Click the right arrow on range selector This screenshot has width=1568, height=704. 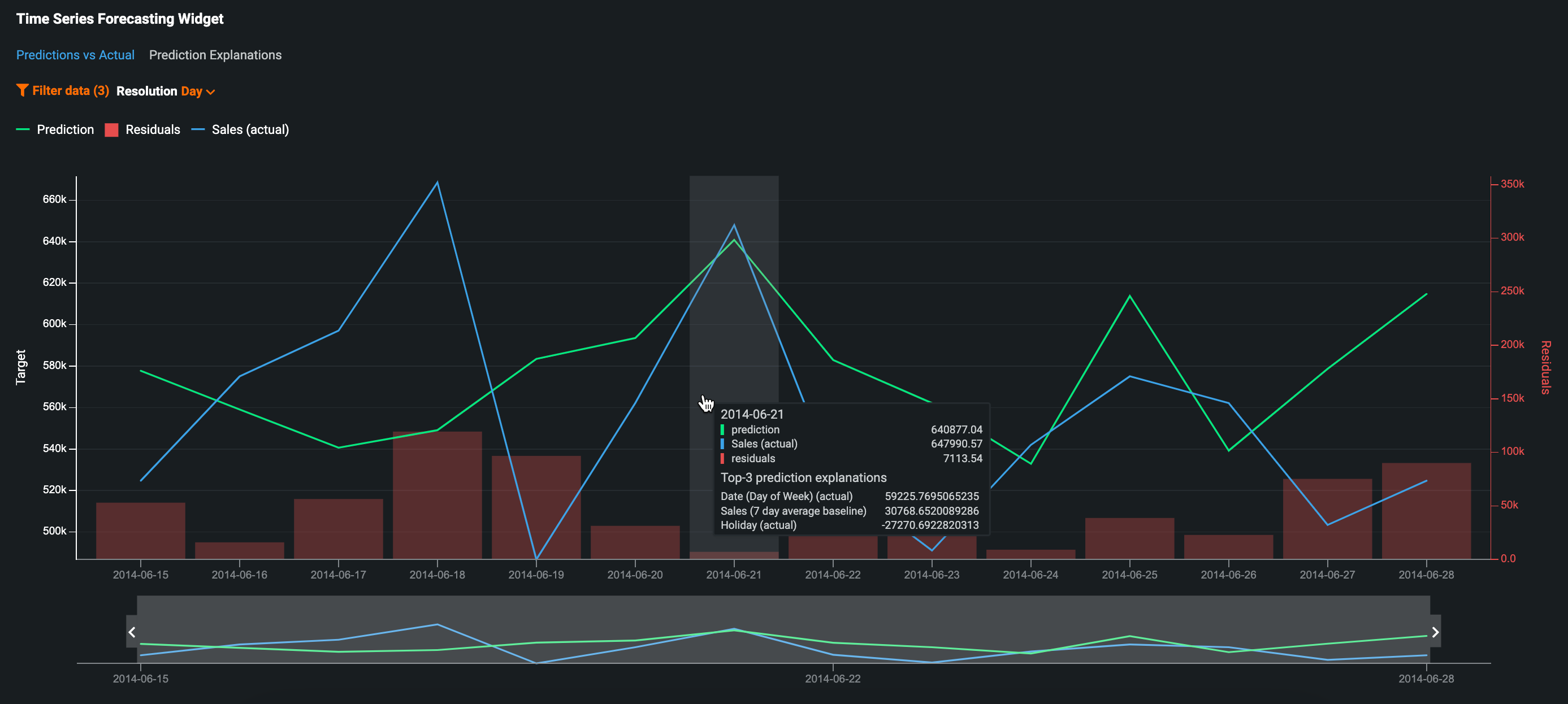tap(1435, 632)
